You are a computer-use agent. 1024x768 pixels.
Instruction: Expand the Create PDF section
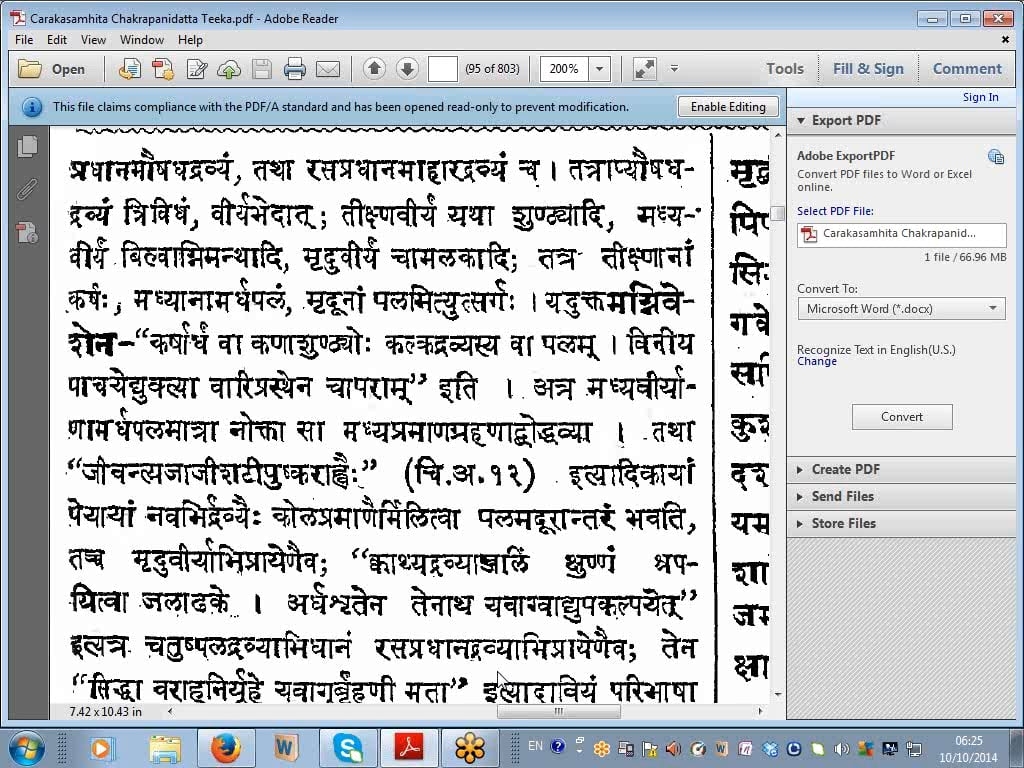(845, 469)
